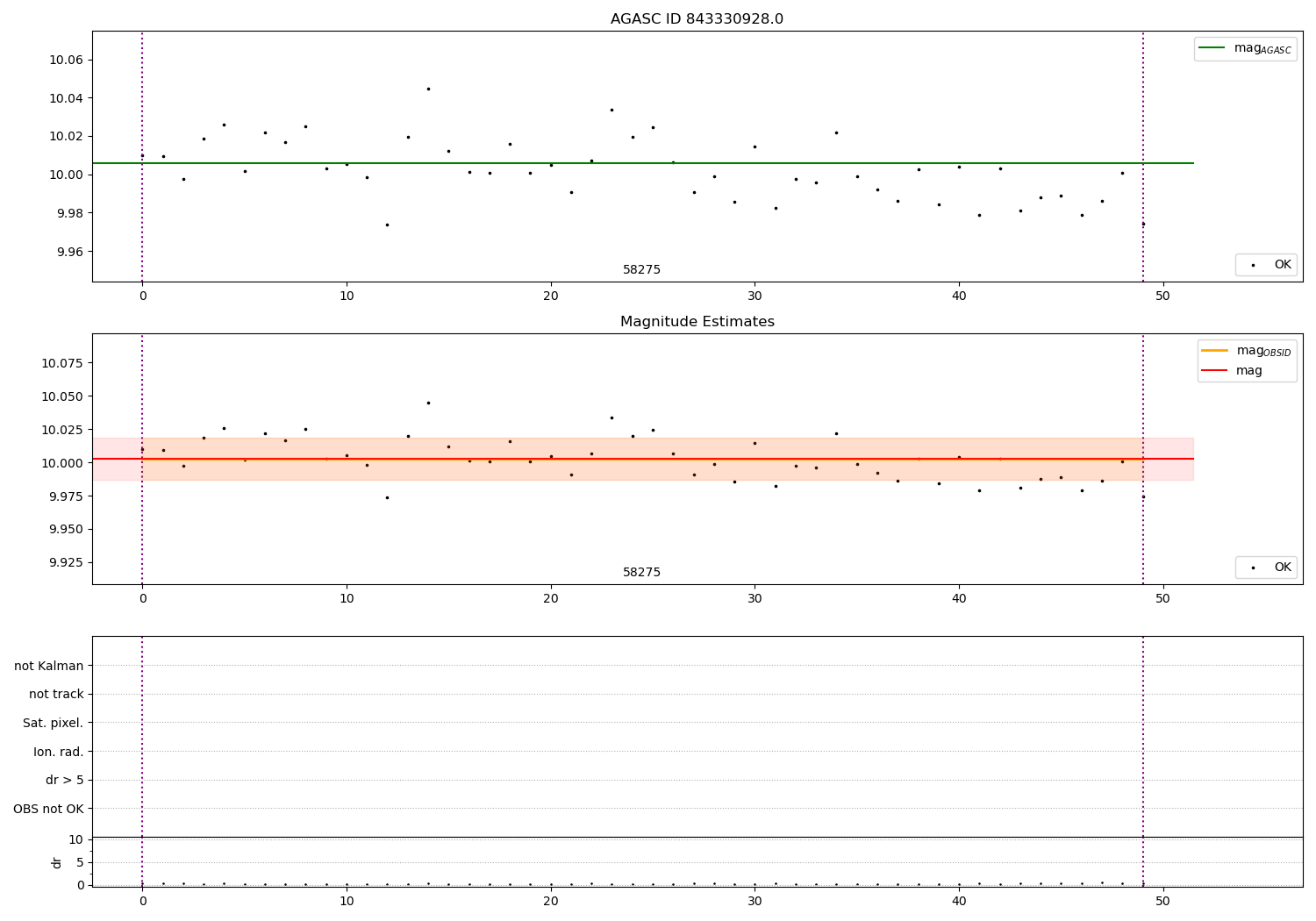The height and width of the screenshot is (921, 1316).
Task: Click the x-axis '30' tick on the top plot
Action: [x=755, y=296]
